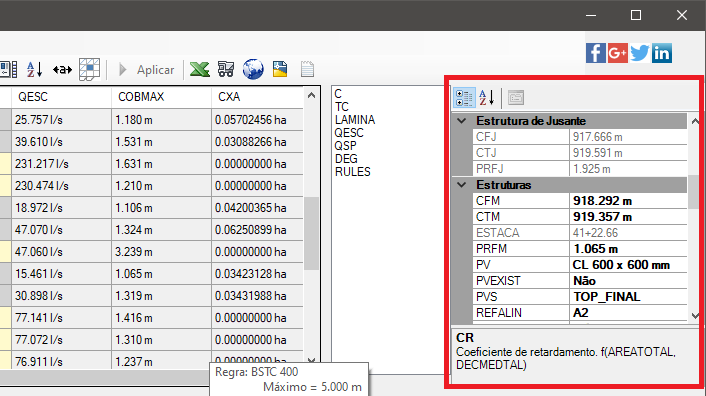Click the grid selection toolbar icon
This screenshot has width=706, height=396.
(90, 69)
